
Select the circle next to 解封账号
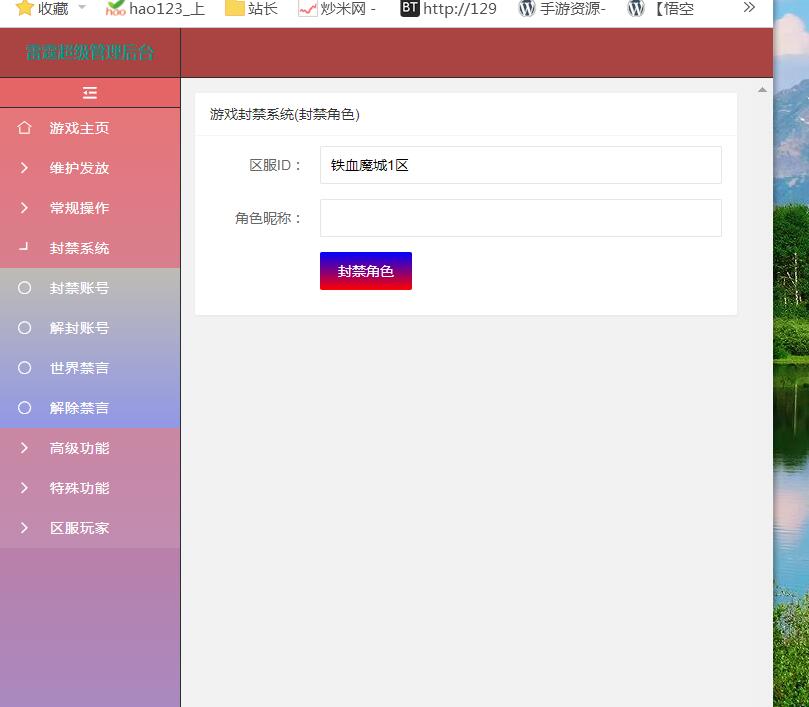tap(25, 328)
